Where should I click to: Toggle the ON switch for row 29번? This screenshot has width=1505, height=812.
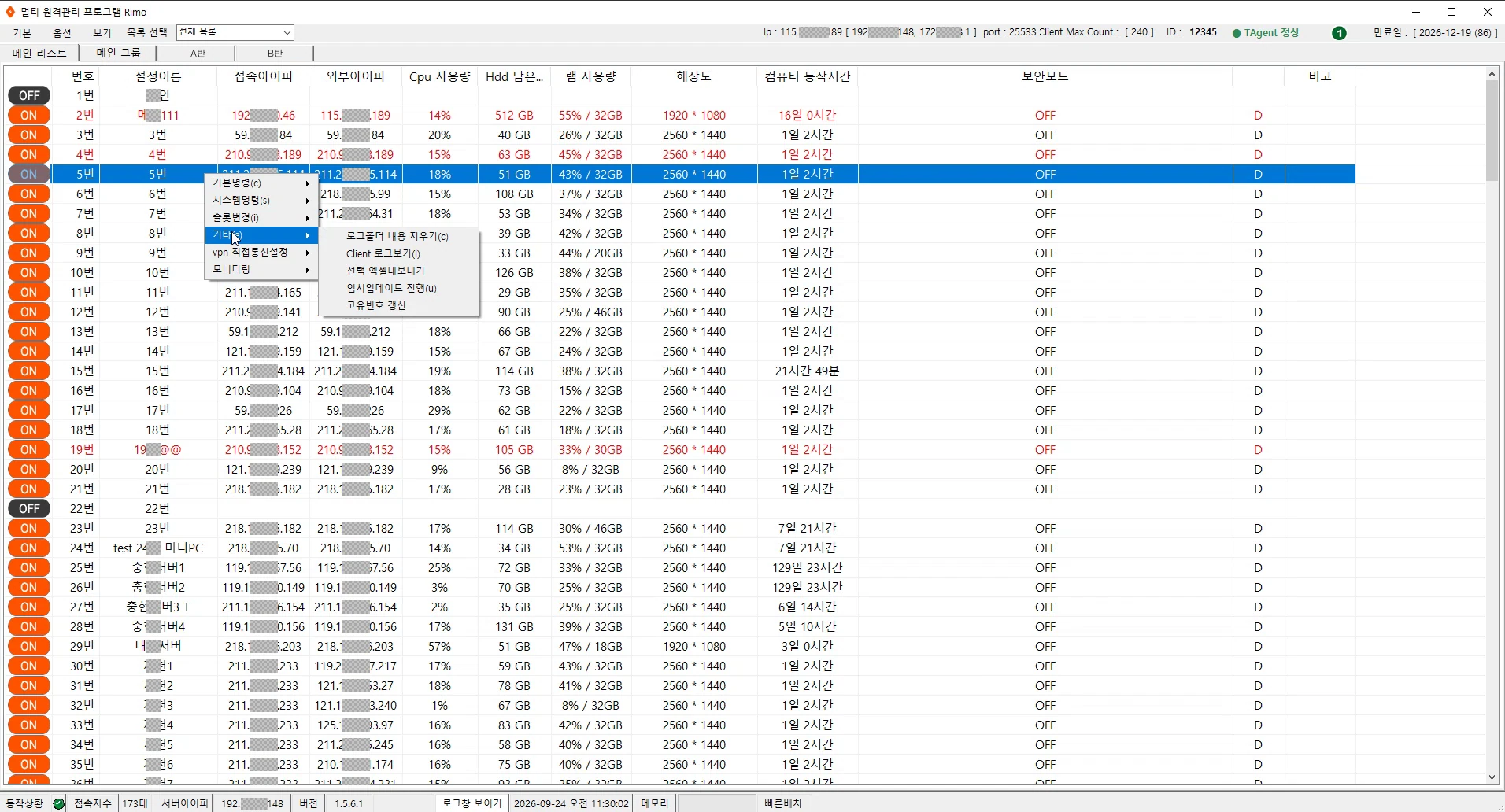(29, 646)
